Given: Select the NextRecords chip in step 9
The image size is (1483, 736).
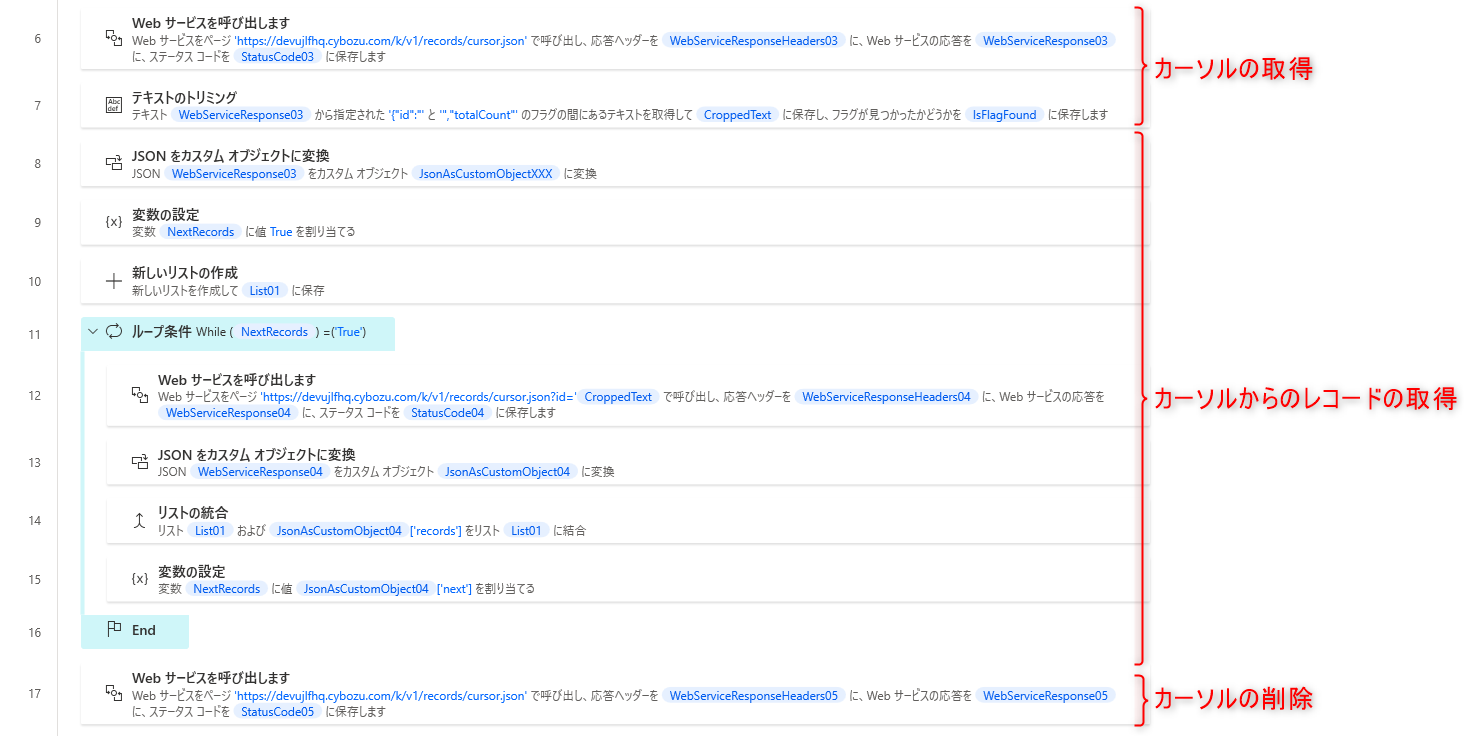Looking at the screenshot, I should click(200, 232).
